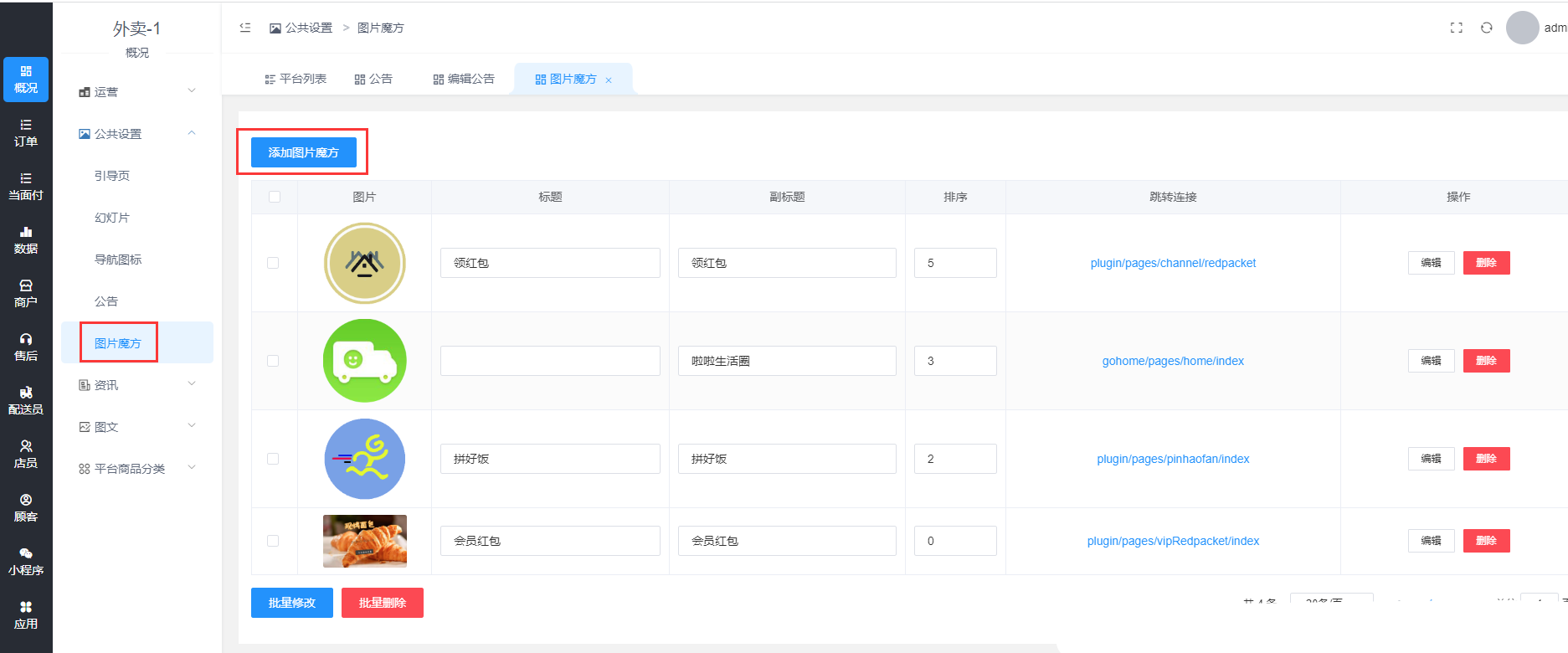Click the 拼好饭 runner thumbnail
The image size is (1568, 653).
coord(365,459)
